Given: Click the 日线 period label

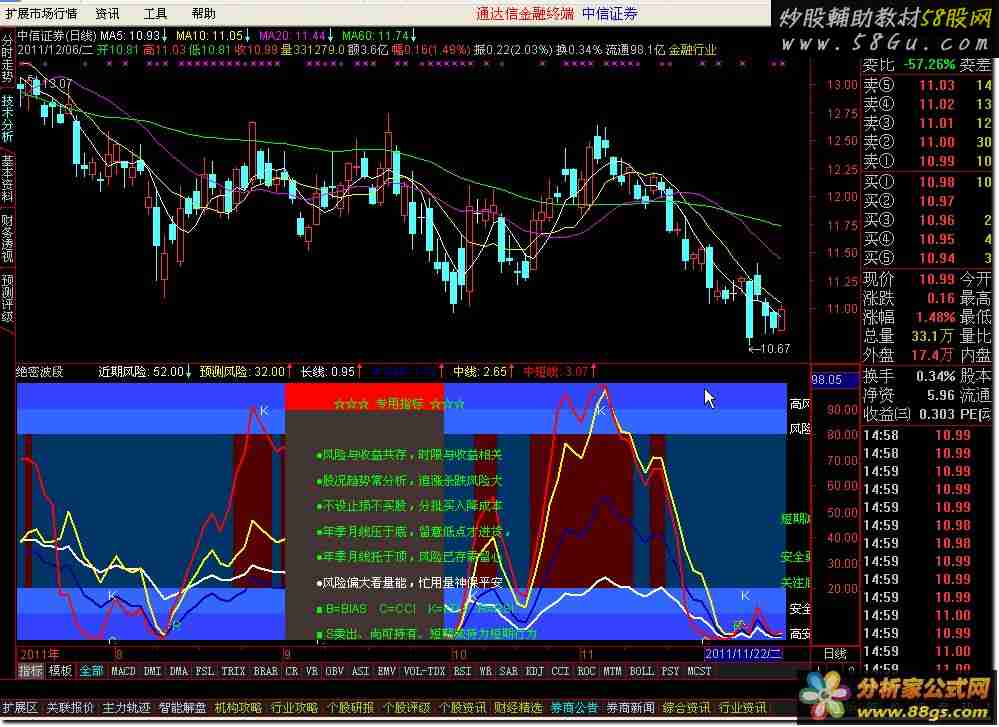Looking at the screenshot, I should (835, 654).
